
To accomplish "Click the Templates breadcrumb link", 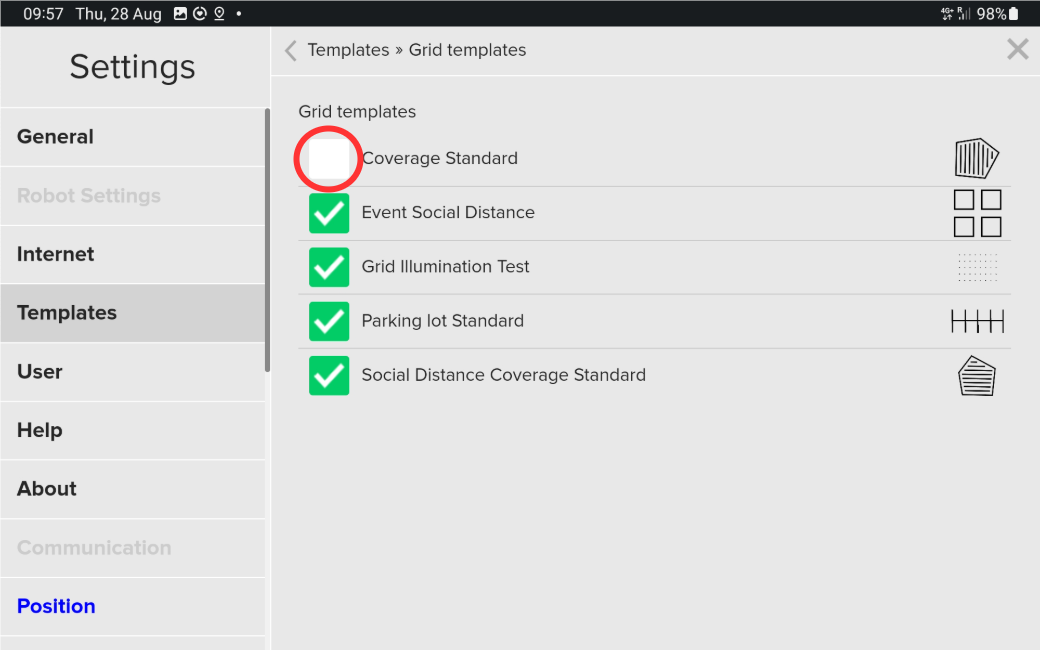I will (x=348, y=50).
